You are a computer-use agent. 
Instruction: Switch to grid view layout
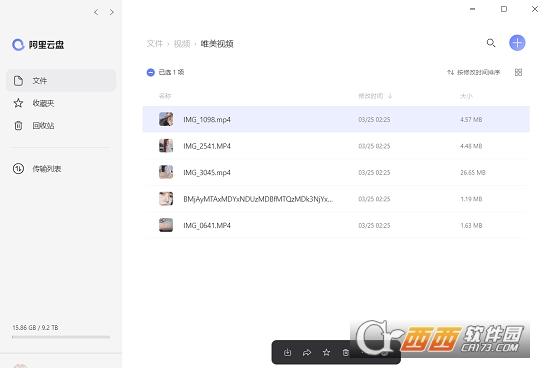click(518, 72)
